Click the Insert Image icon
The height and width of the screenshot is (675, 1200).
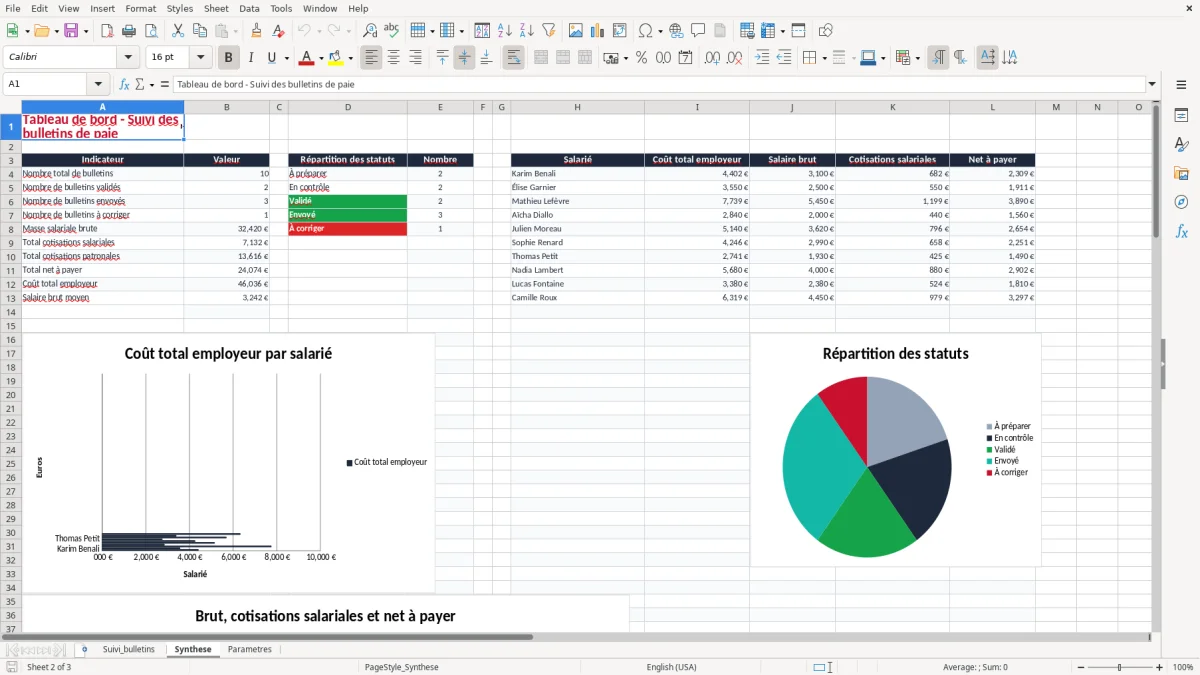tap(576, 31)
